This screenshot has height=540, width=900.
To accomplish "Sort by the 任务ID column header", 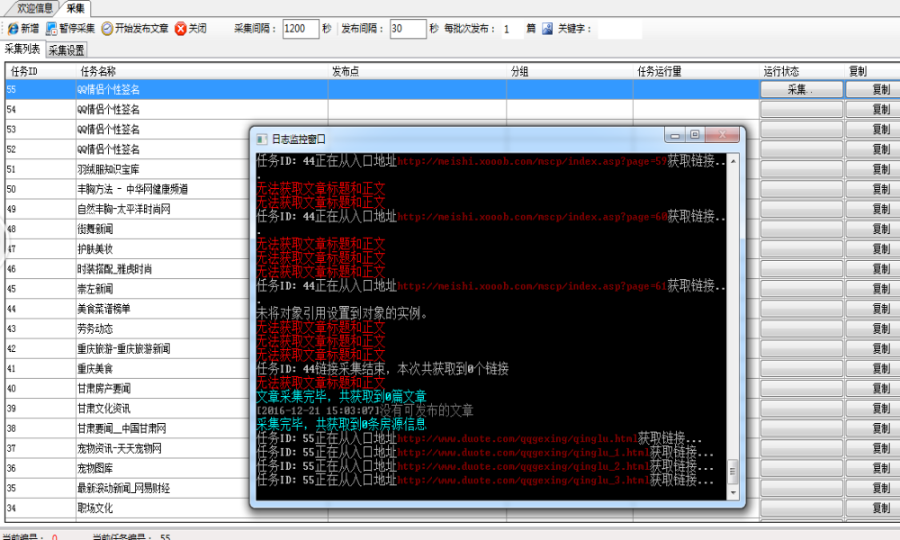I will pyautogui.click(x=40, y=71).
